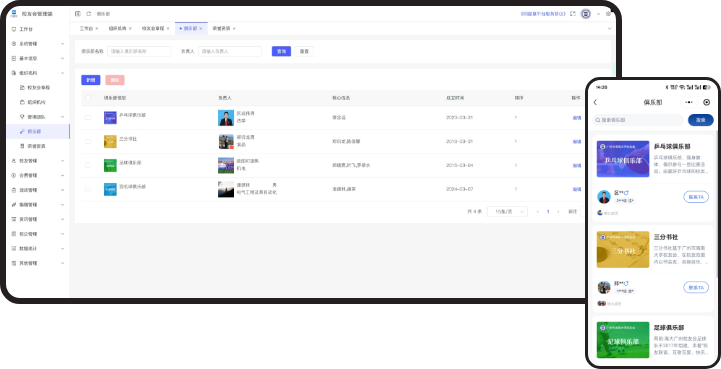
Task: Open the page size dropdown
Action: coord(507,212)
